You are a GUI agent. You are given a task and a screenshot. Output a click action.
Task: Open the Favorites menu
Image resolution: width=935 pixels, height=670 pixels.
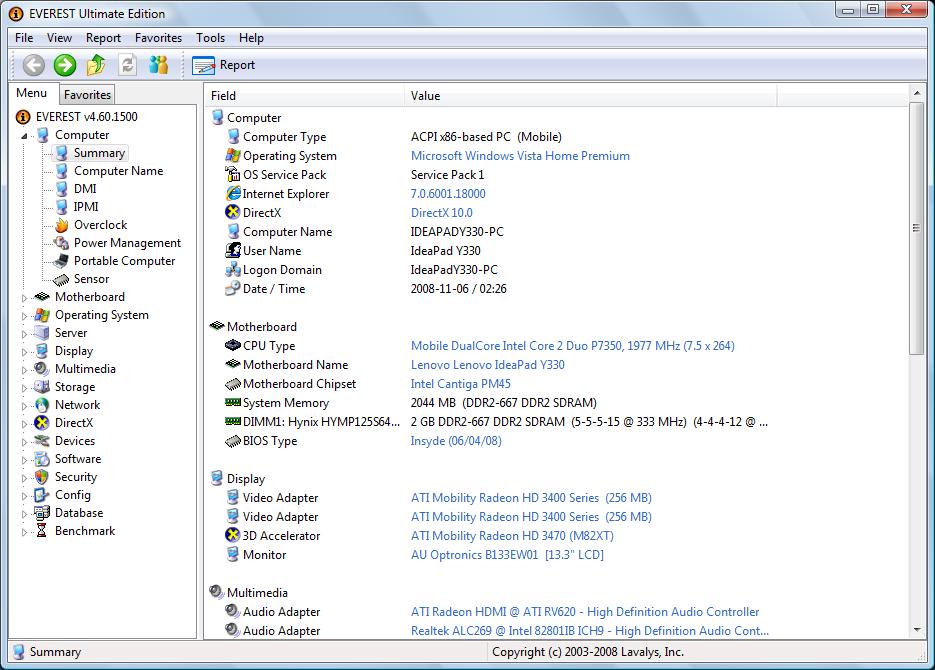tap(158, 38)
